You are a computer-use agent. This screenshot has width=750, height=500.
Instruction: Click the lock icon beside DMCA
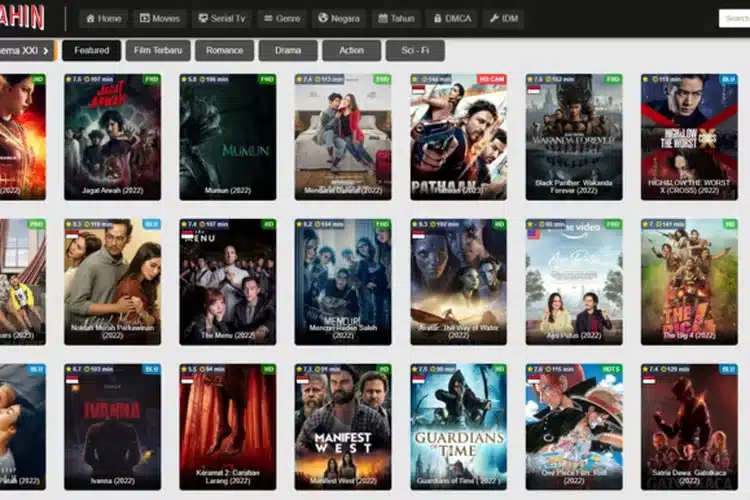pyautogui.click(x=437, y=18)
